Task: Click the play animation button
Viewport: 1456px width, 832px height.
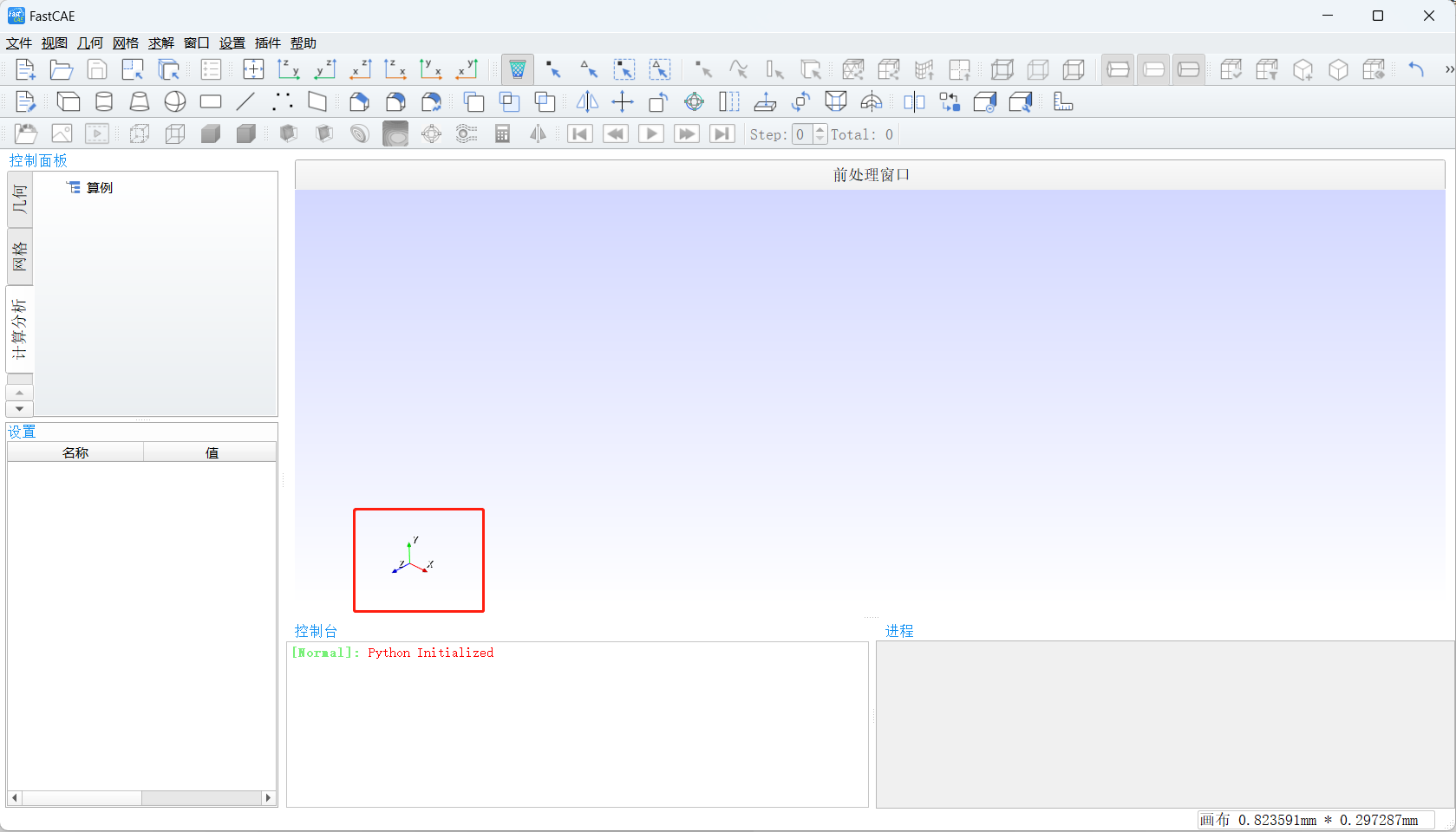Action: 651,134
